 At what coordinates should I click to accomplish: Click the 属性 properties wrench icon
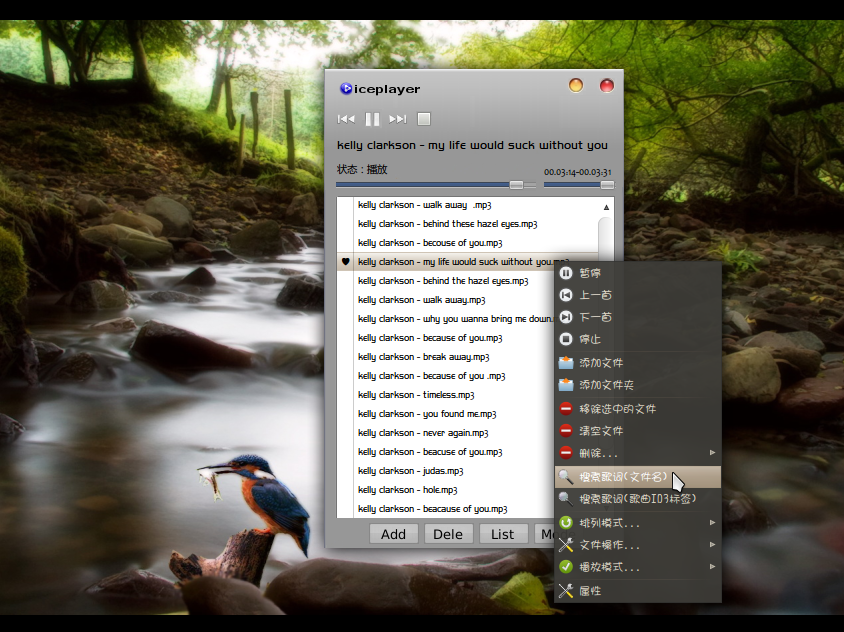coord(566,591)
